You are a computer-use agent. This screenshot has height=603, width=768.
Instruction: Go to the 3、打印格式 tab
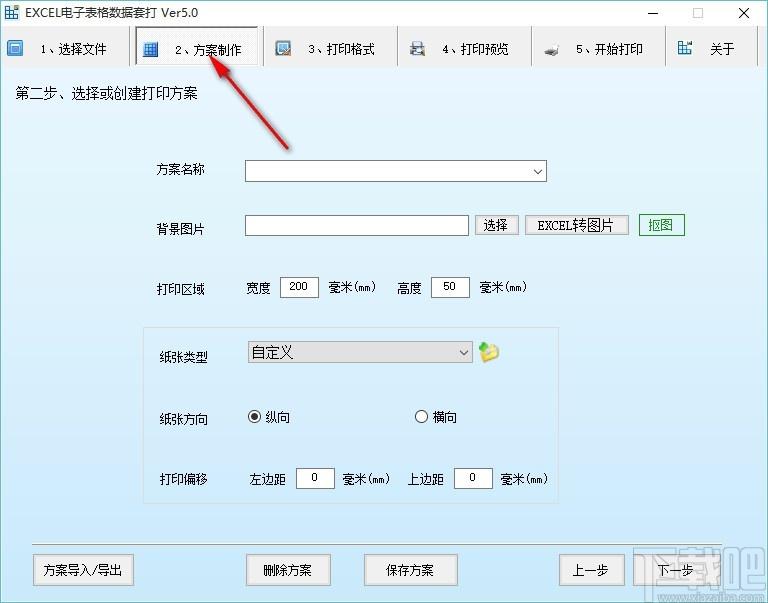pyautogui.click(x=330, y=48)
